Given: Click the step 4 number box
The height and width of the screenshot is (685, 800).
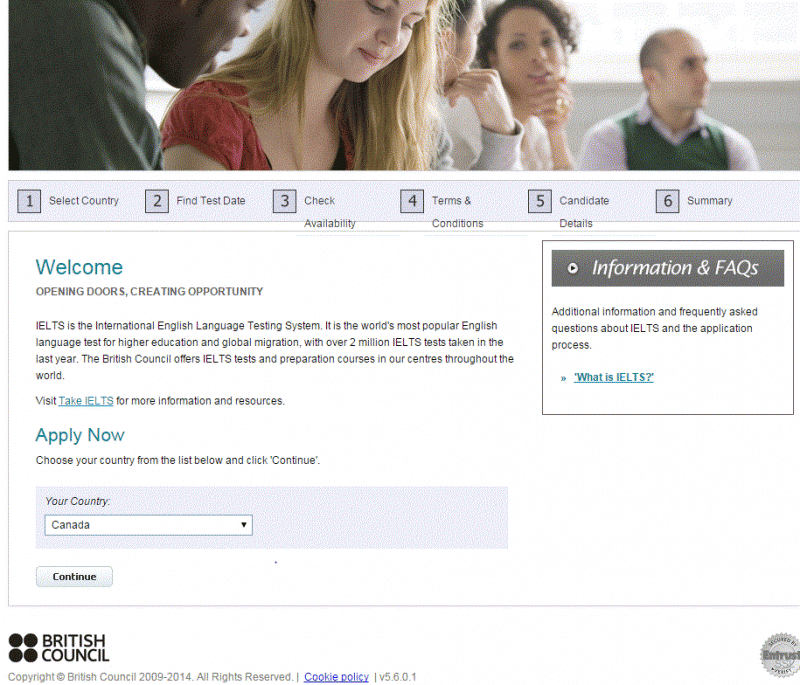Looking at the screenshot, I should pyautogui.click(x=412, y=201).
